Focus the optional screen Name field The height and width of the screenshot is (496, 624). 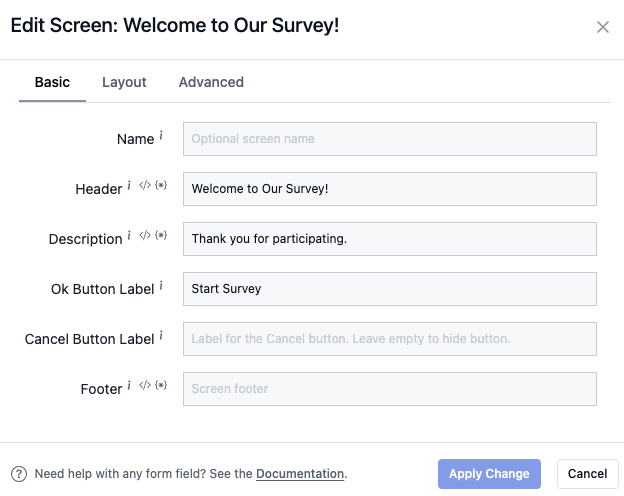(389, 139)
